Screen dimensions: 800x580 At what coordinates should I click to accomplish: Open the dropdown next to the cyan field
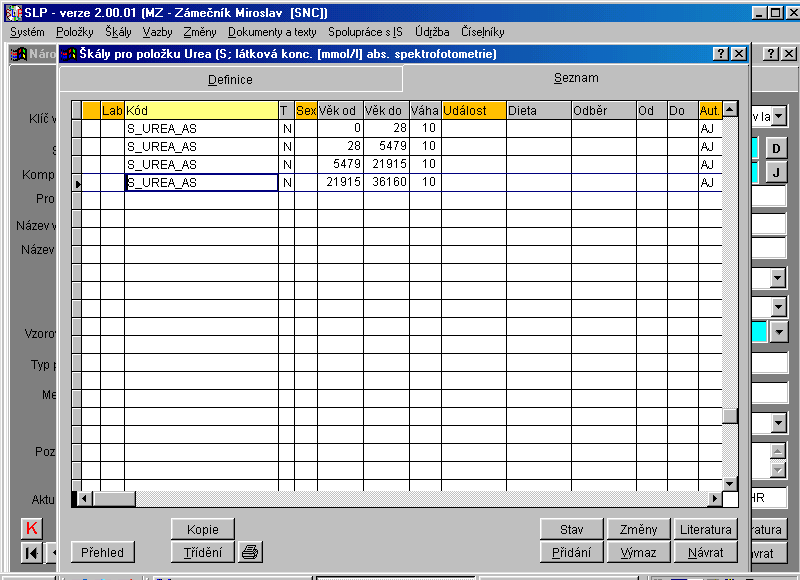coord(778,331)
